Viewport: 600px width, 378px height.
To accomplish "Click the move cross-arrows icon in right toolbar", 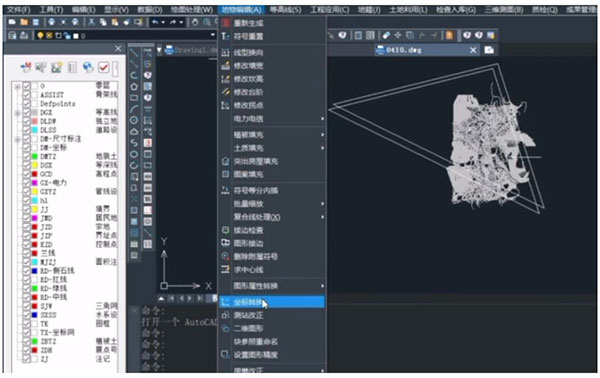I will click(x=398, y=35).
